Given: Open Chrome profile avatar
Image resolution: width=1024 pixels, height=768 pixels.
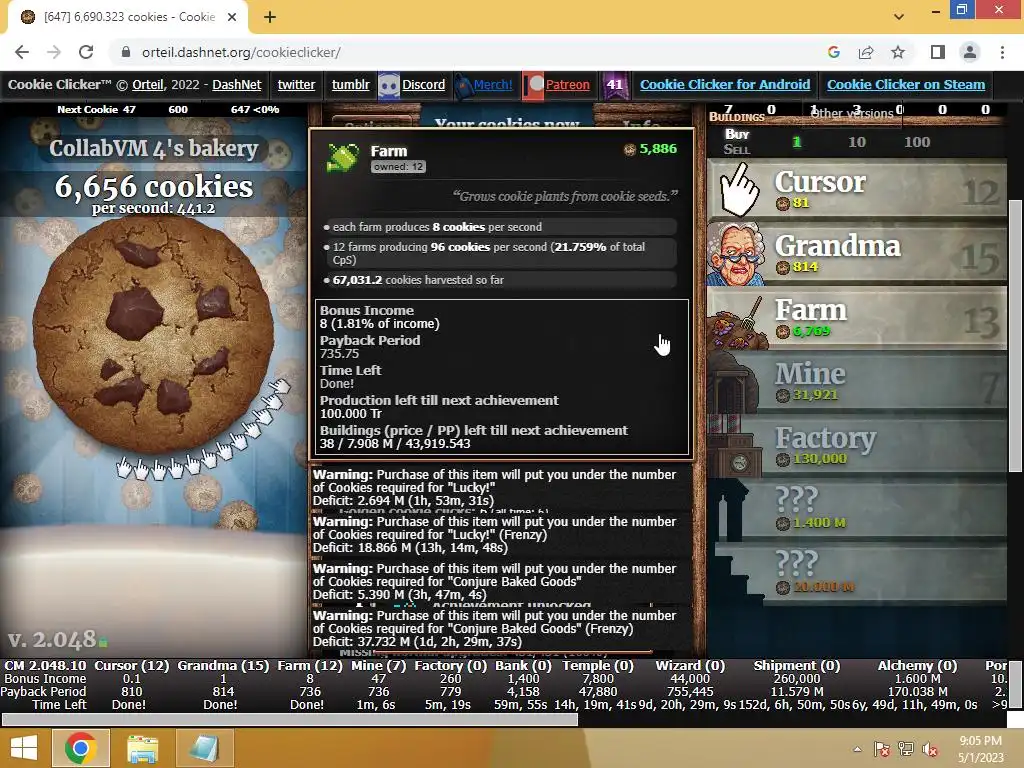Looking at the screenshot, I should tap(970, 52).
